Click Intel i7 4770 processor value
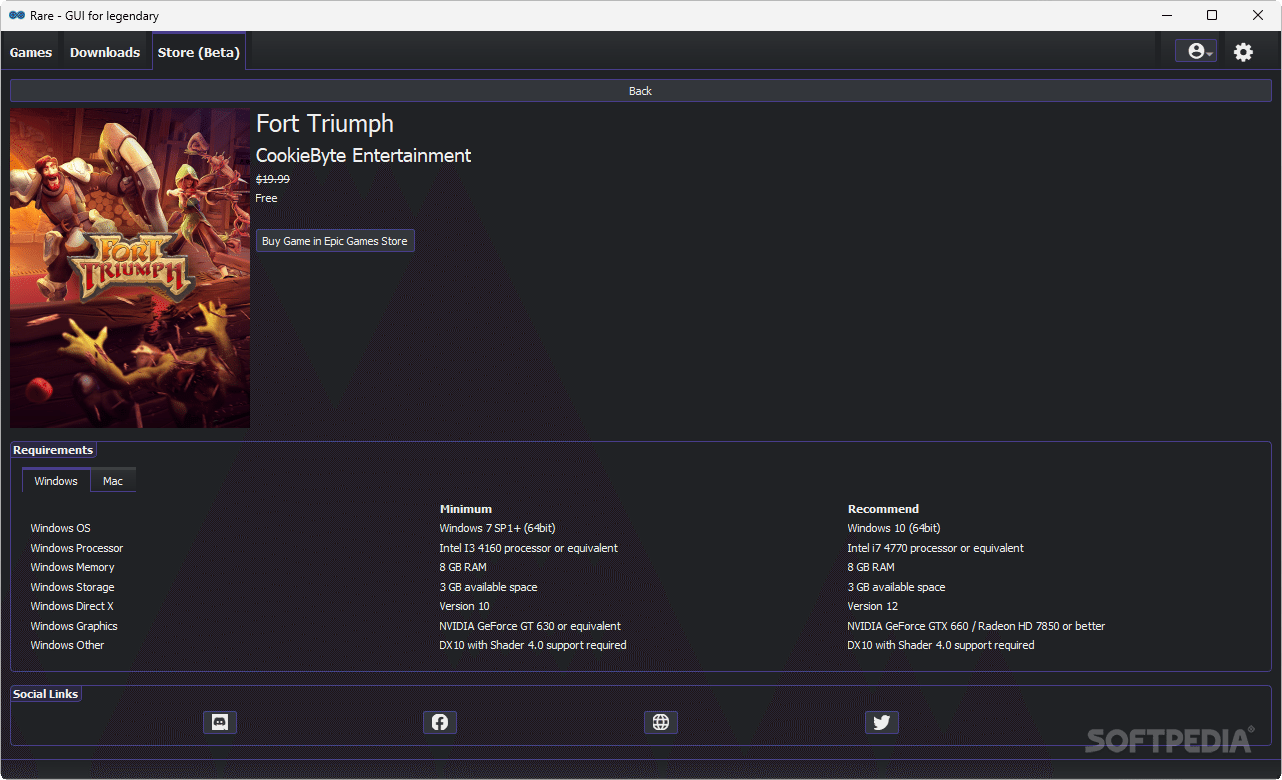Viewport: 1282px width, 780px height. click(935, 548)
